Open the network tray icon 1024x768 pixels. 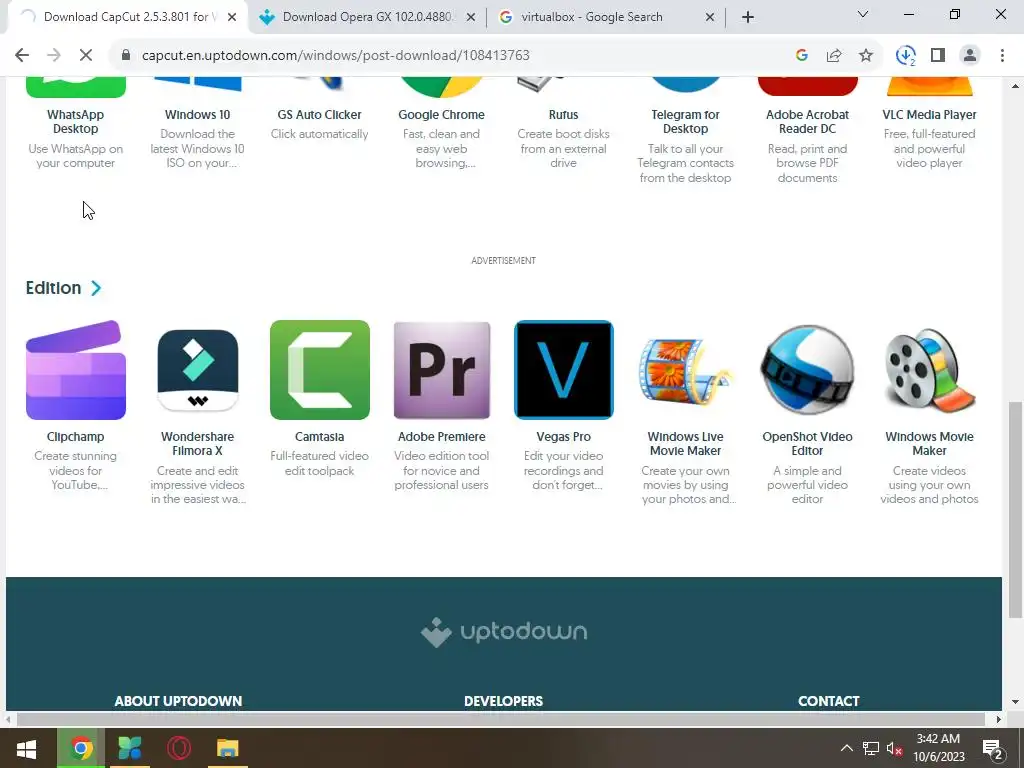[871, 748]
